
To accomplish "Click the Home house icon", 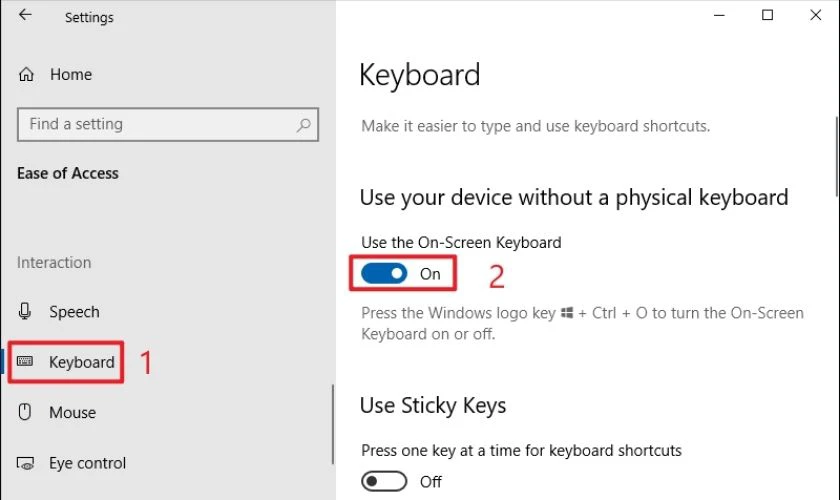I will click(x=27, y=74).
